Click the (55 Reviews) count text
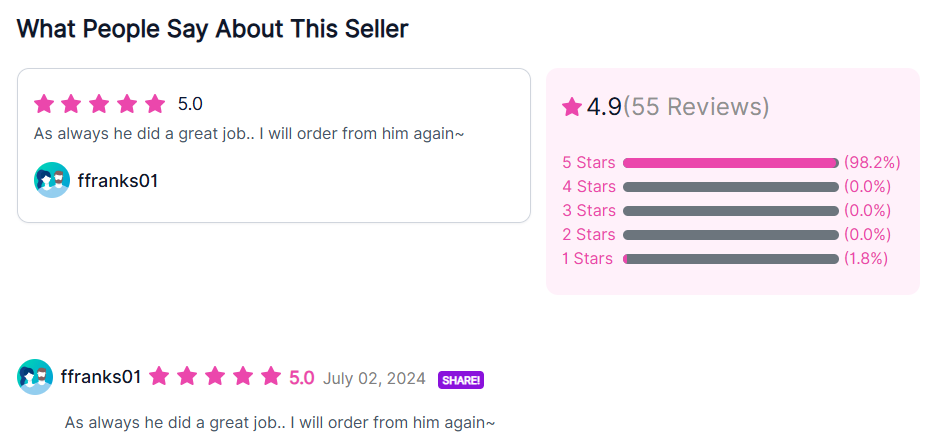Screen dimensions: 928x438 click(696, 107)
